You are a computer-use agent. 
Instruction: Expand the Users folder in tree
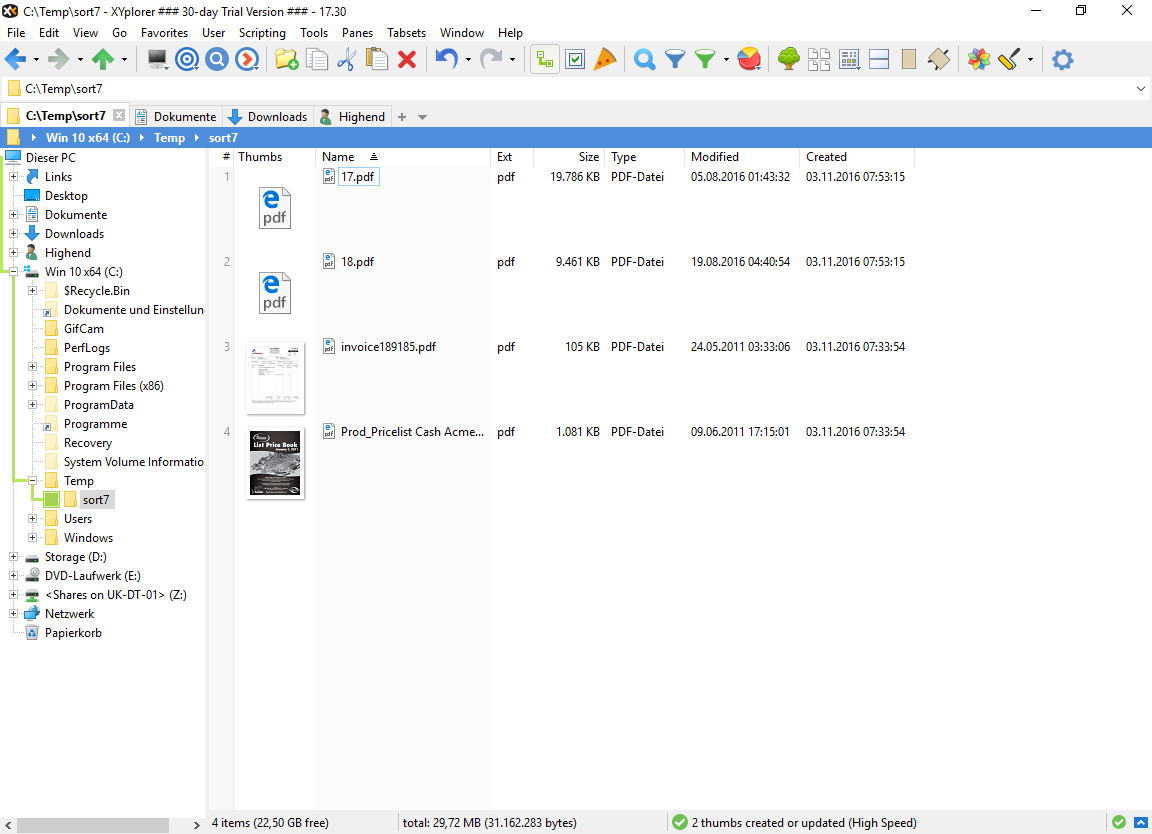click(x=32, y=519)
